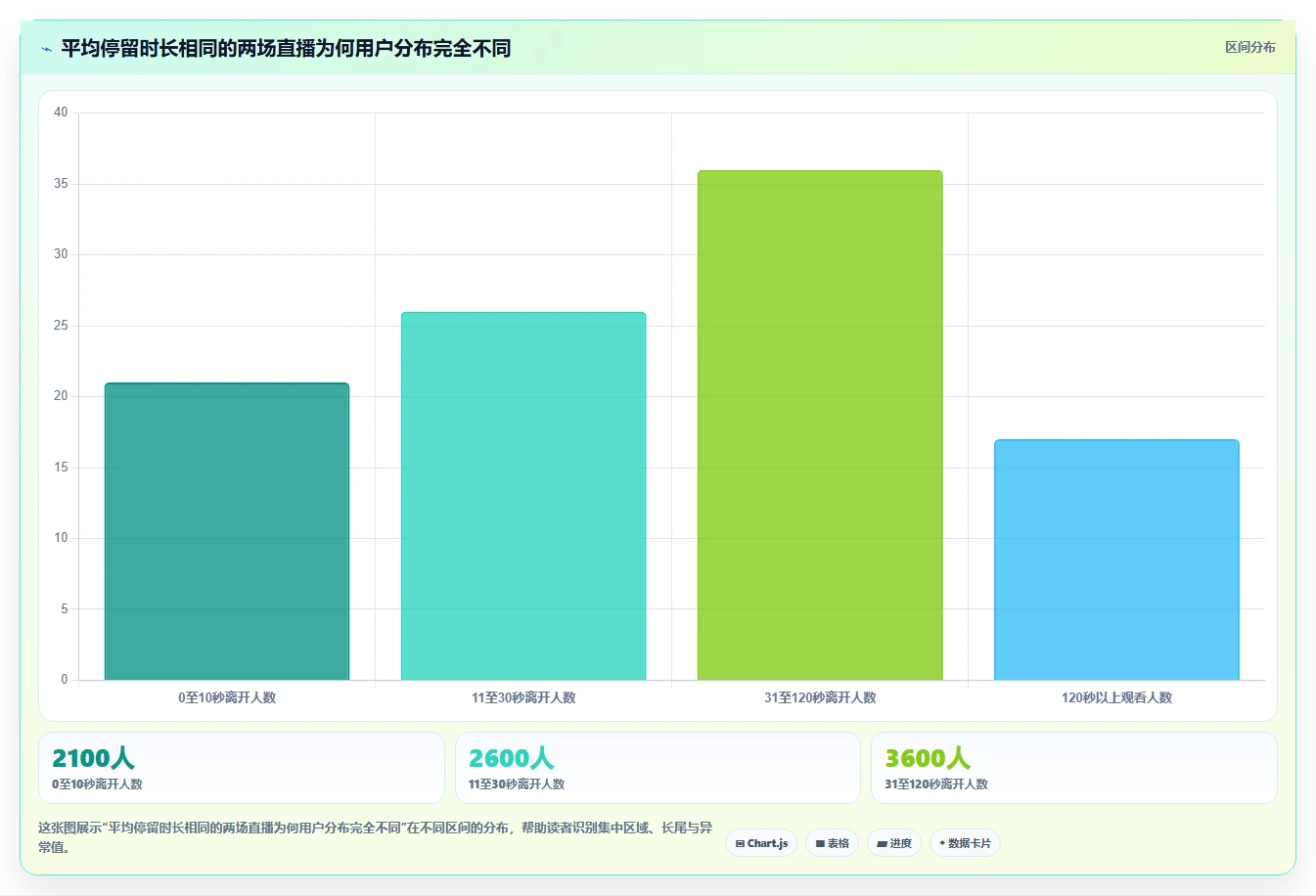Click the y-axis value 10

tap(61, 538)
